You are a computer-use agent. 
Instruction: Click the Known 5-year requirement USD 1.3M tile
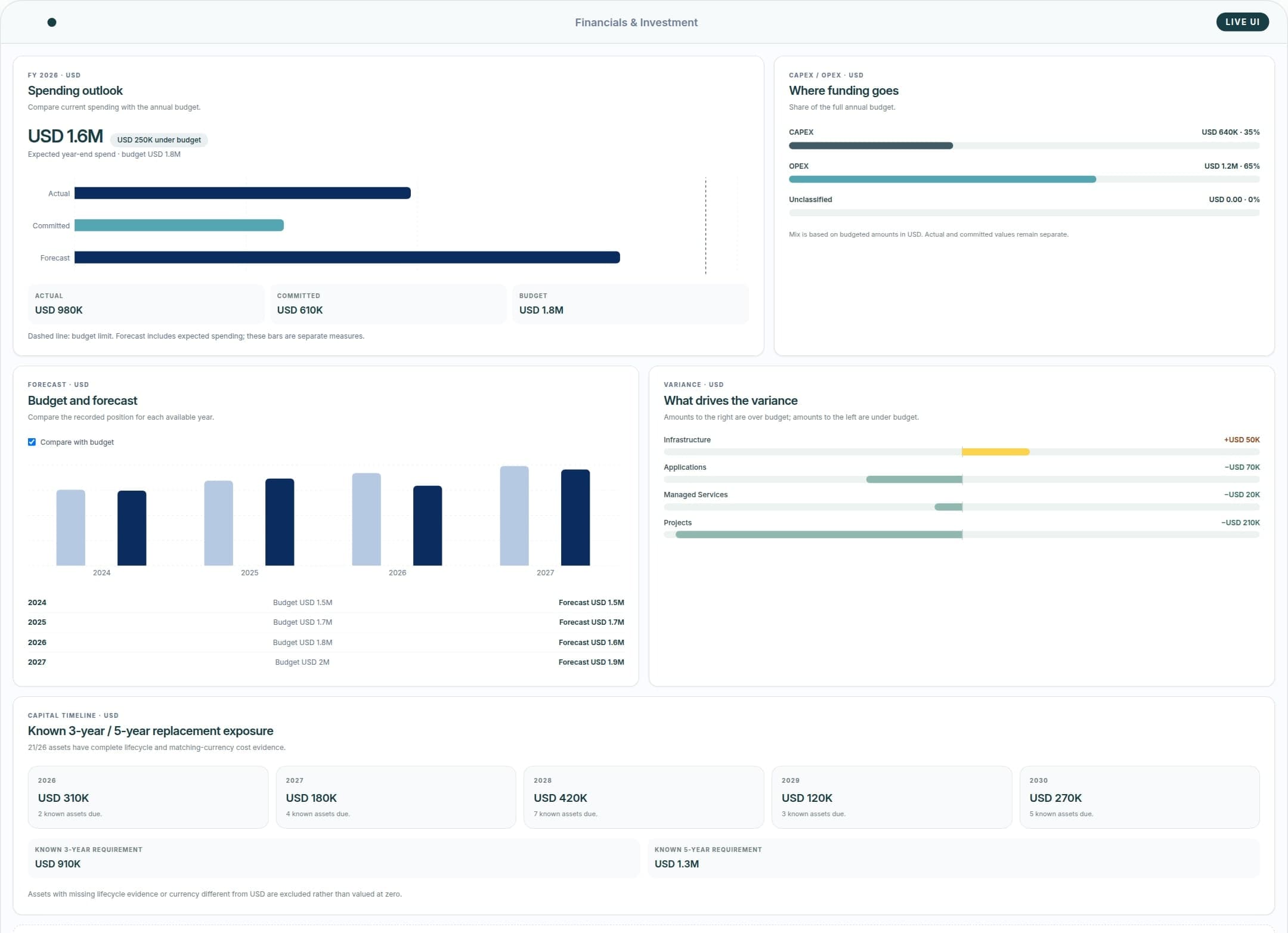click(953, 858)
